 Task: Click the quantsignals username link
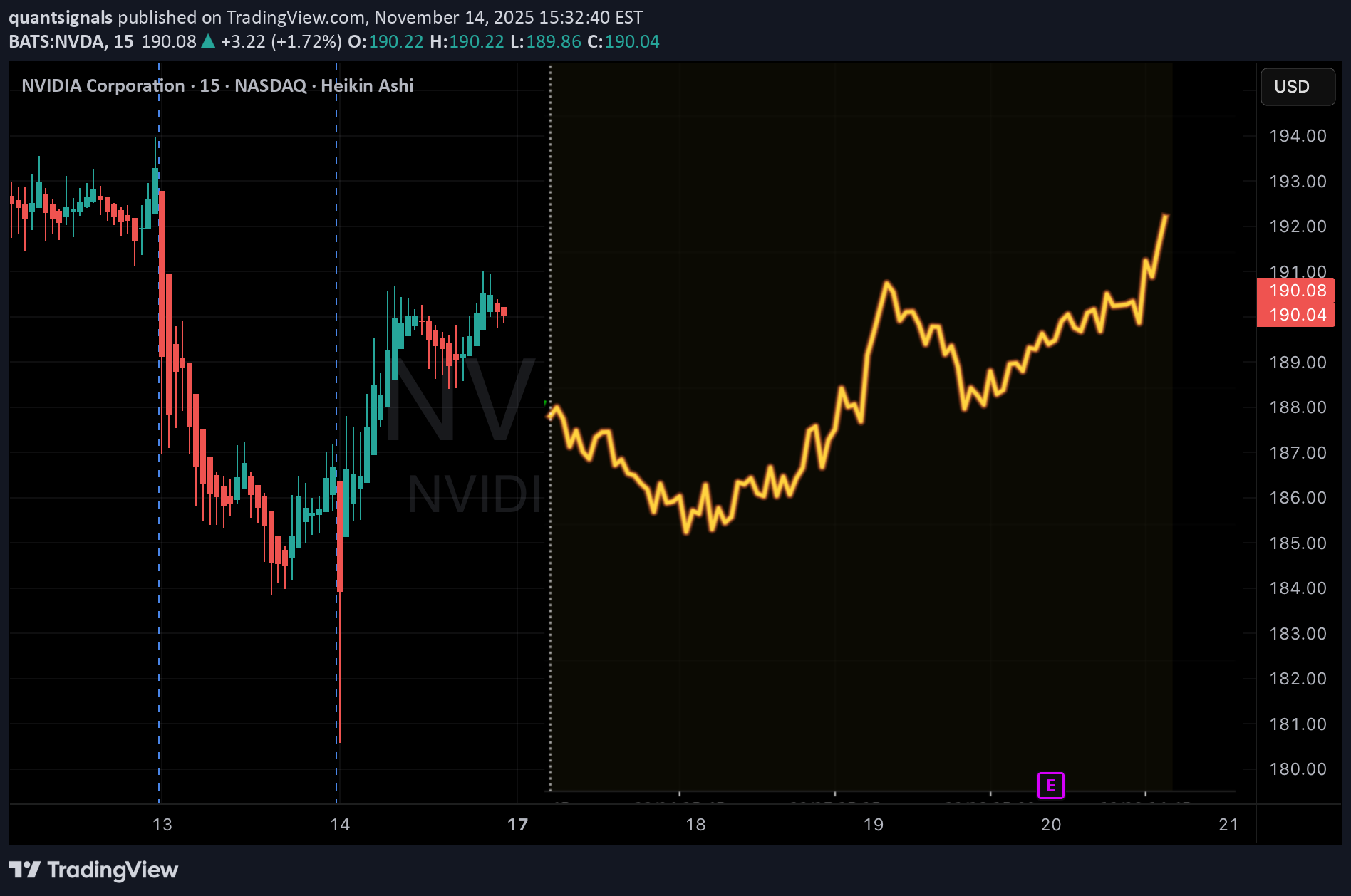[60, 16]
